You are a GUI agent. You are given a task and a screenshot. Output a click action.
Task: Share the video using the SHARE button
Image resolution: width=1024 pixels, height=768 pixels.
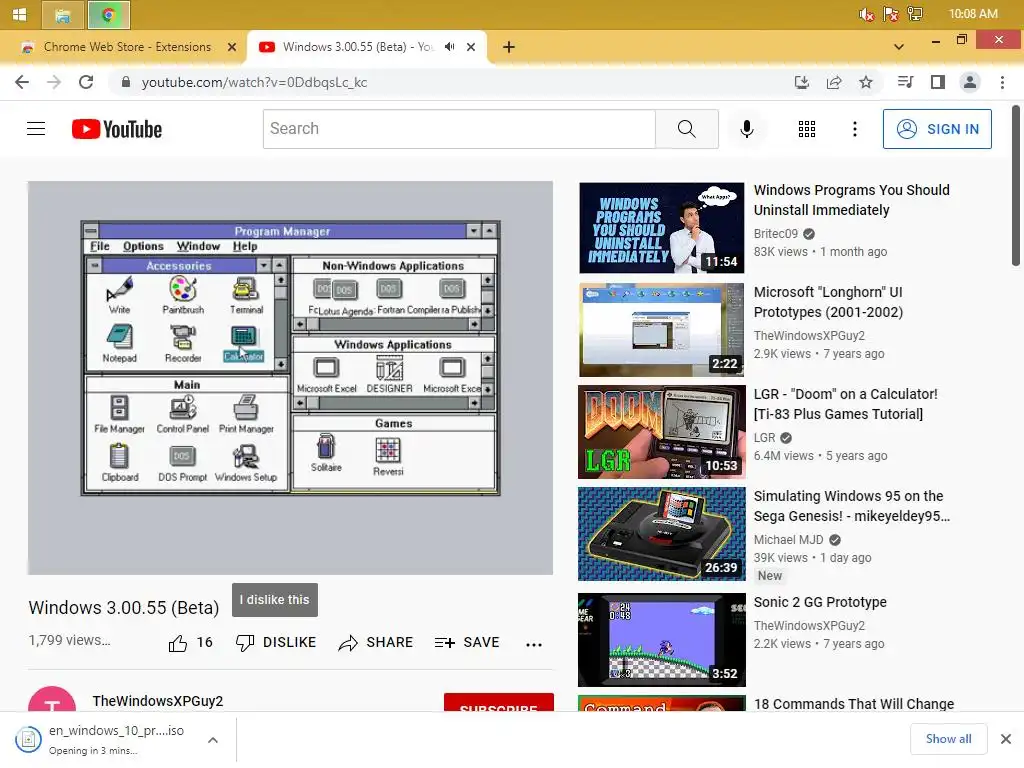(x=376, y=643)
